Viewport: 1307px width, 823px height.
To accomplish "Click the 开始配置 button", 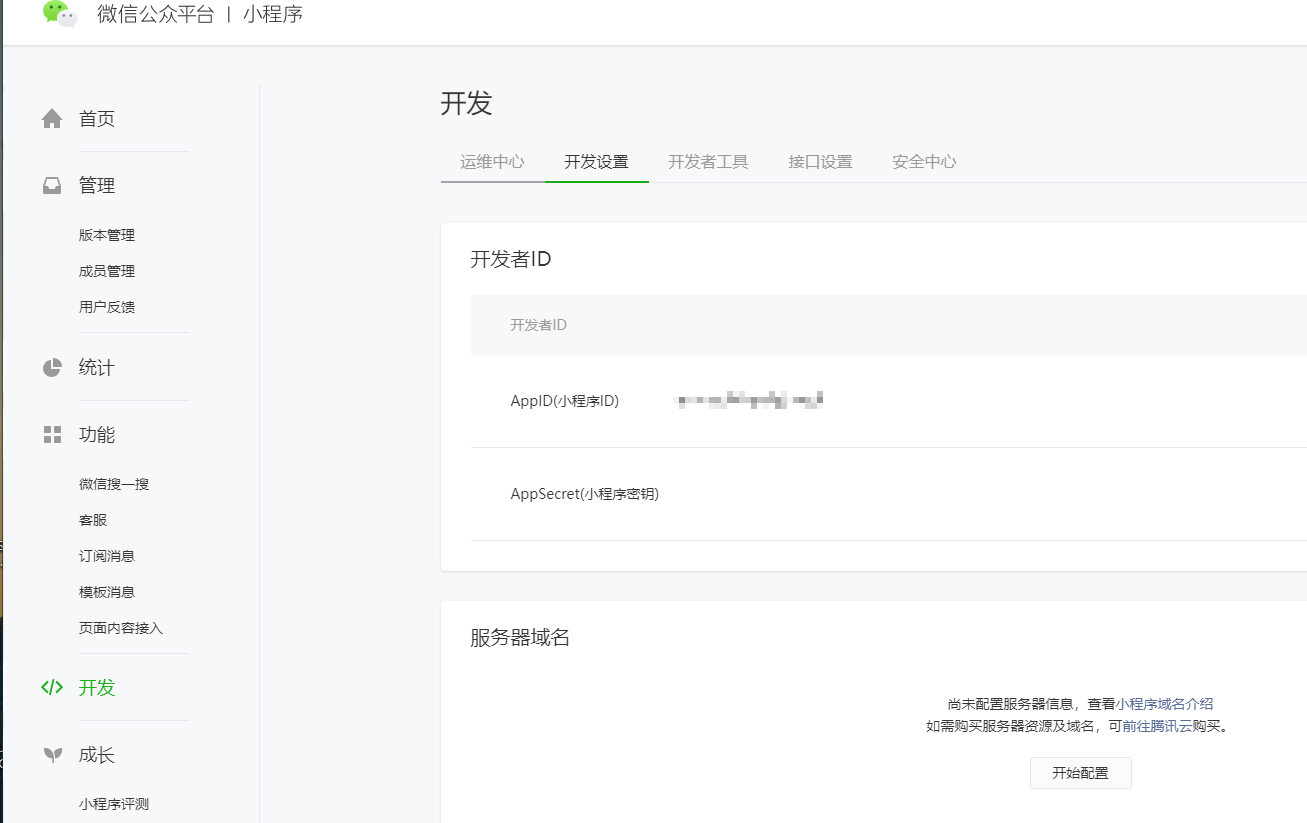I will pos(1081,773).
